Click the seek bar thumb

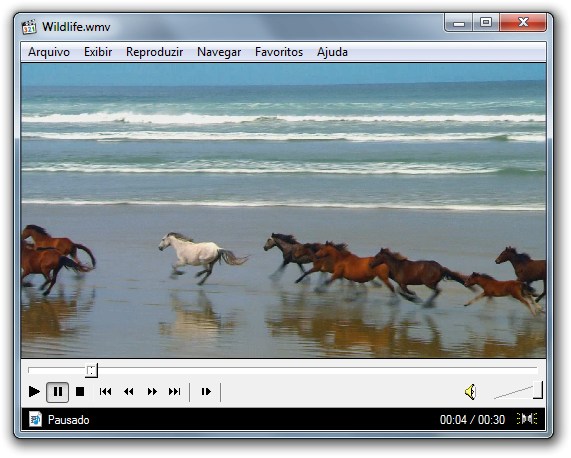click(91, 371)
